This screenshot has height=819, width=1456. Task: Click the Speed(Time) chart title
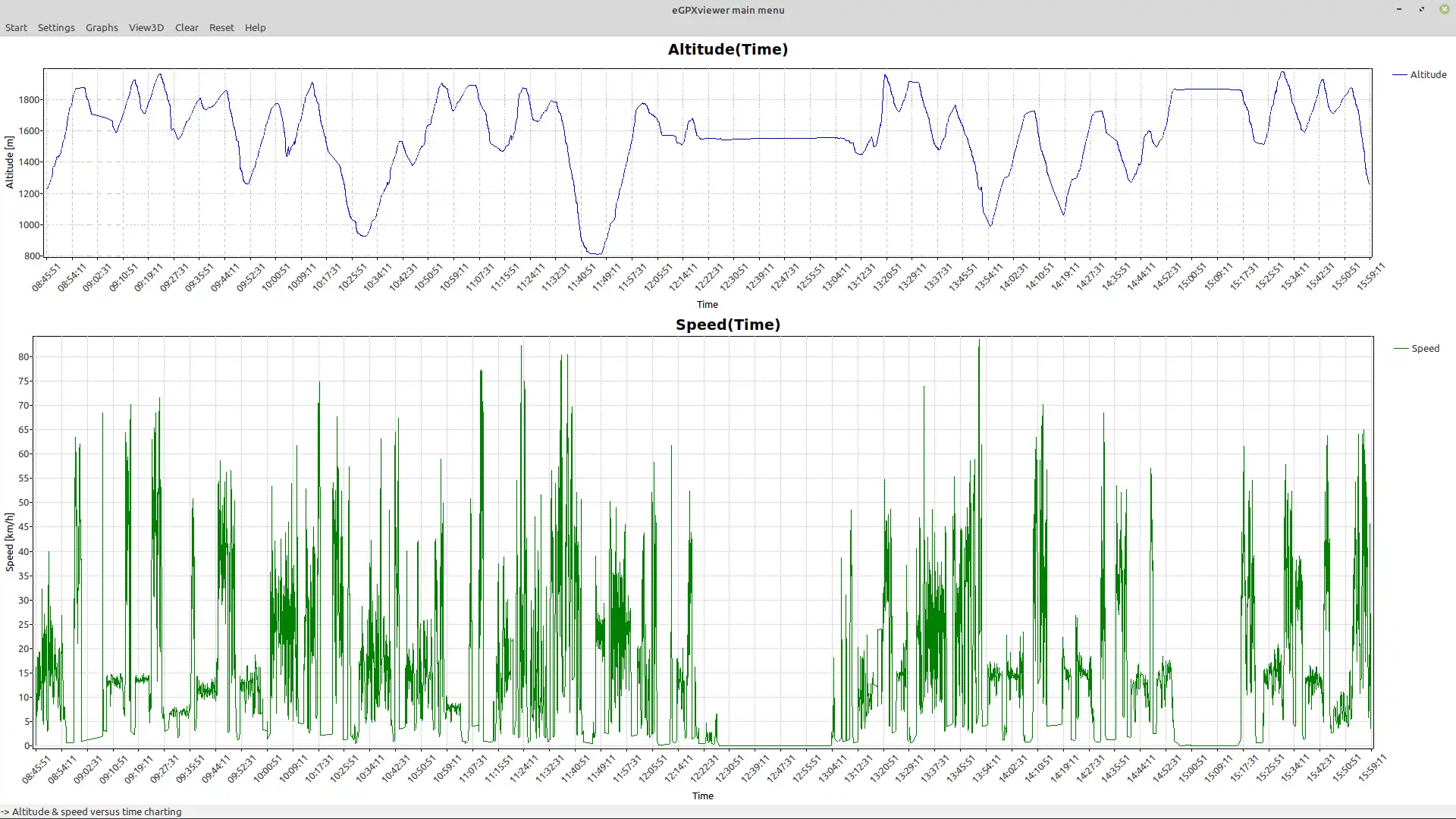(727, 325)
